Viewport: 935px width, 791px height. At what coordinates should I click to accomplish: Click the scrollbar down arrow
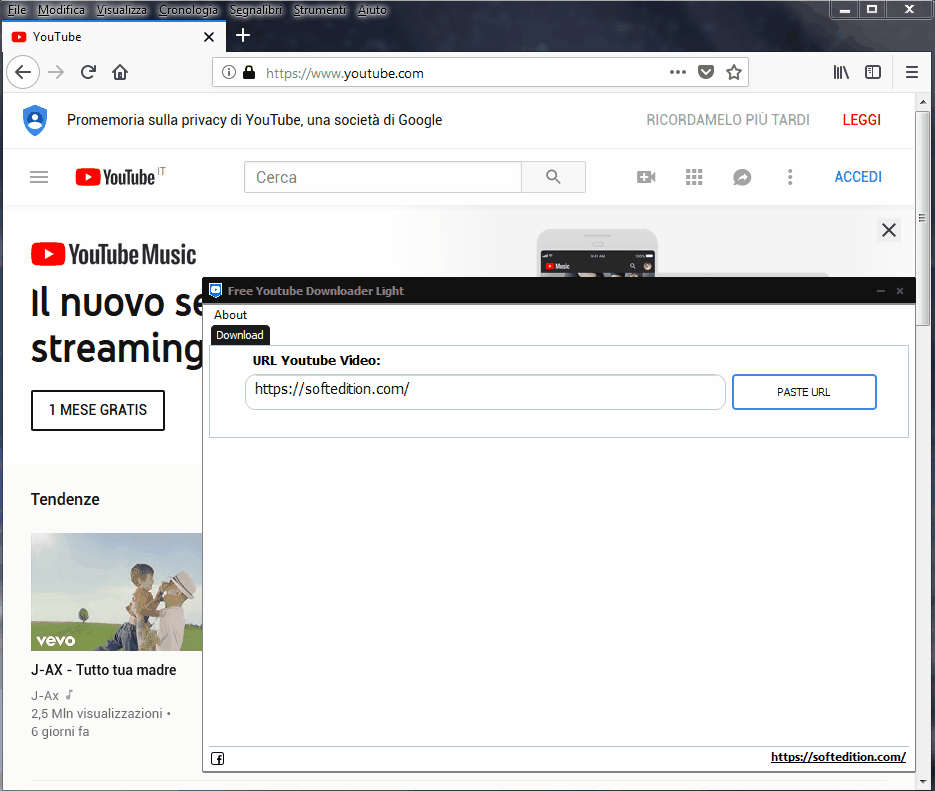click(922, 781)
